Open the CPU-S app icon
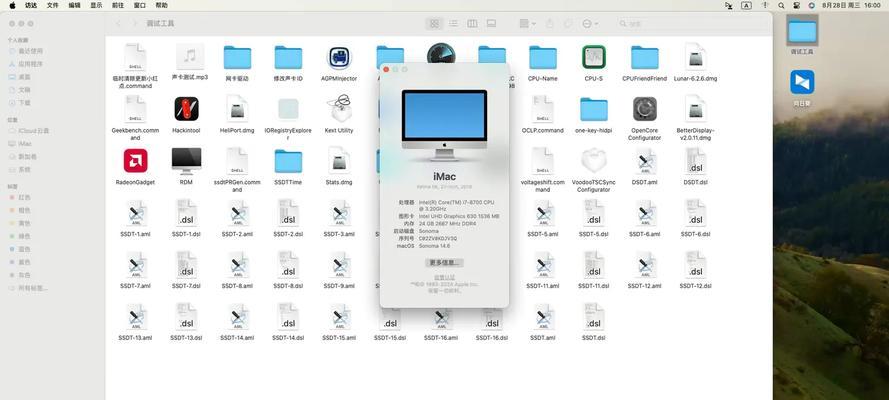The image size is (889, 400). (x=594, y=58)
